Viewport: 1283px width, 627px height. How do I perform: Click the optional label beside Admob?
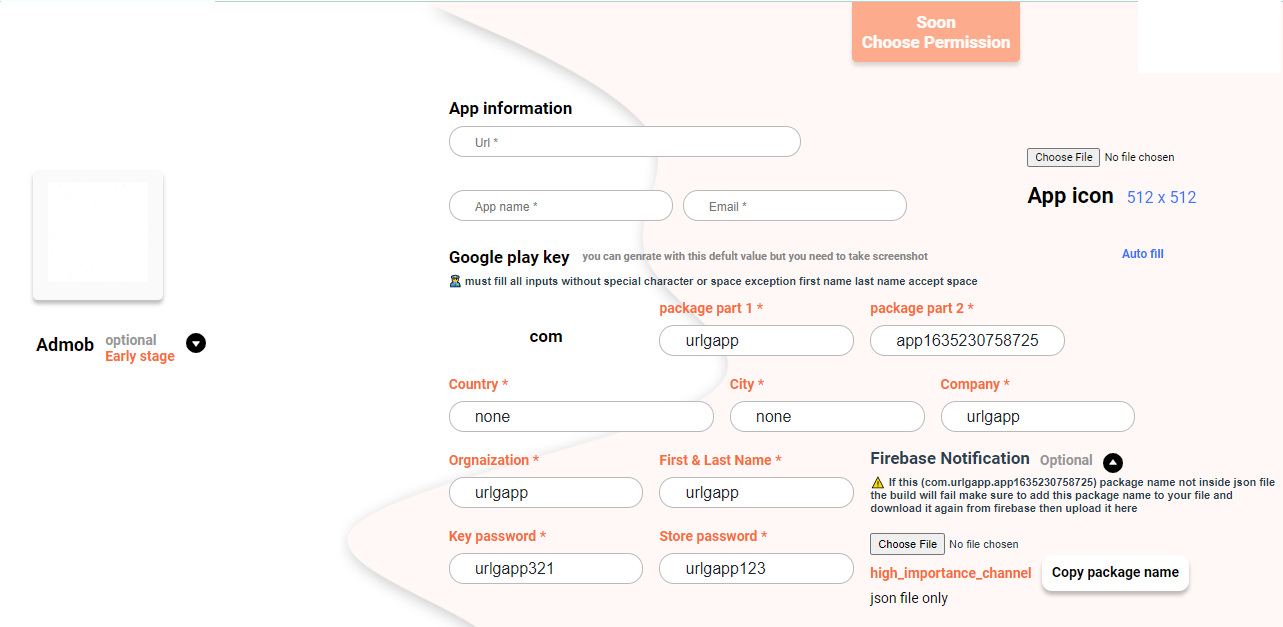(x=131, y=340)
